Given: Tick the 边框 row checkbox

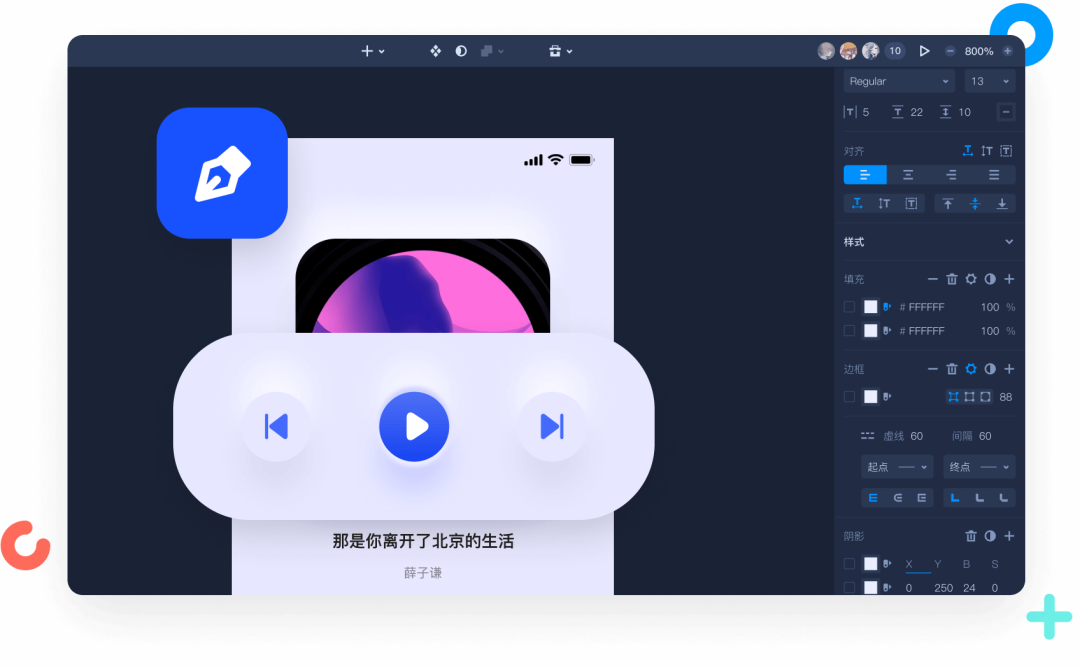Looking at the screenshot, I should coord(849,397).
